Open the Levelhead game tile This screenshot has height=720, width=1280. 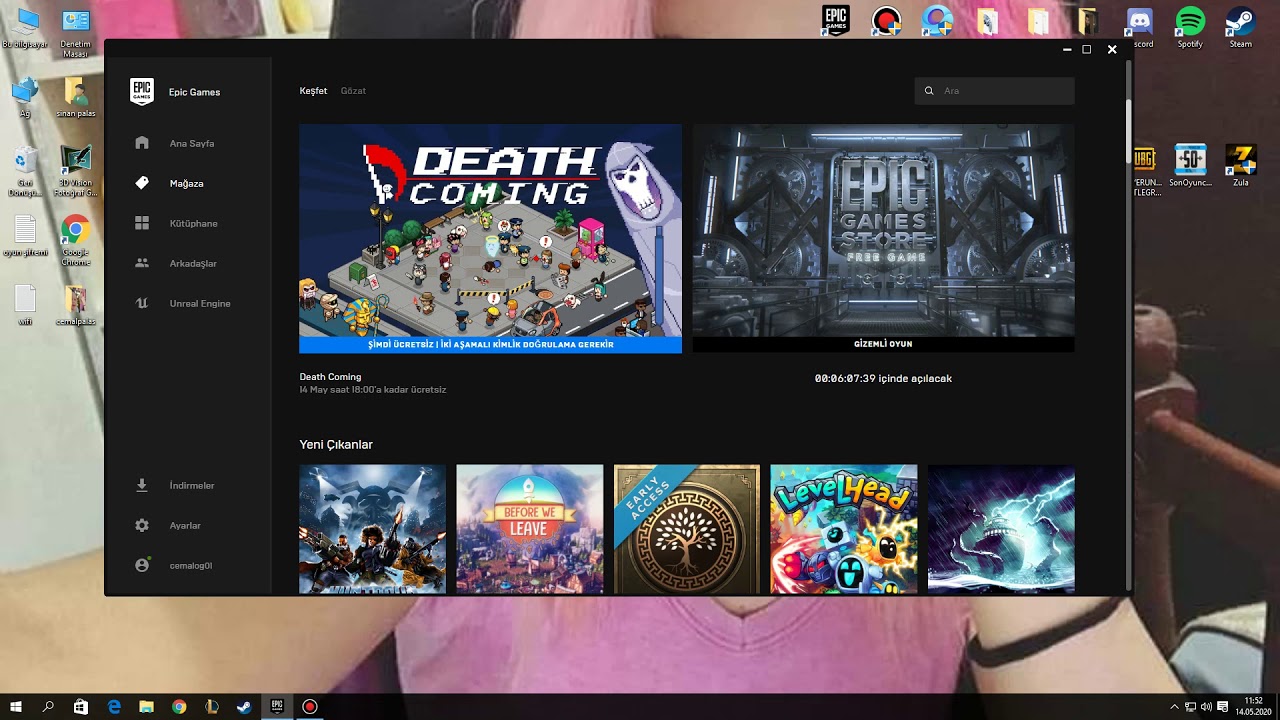coord(843,529)
